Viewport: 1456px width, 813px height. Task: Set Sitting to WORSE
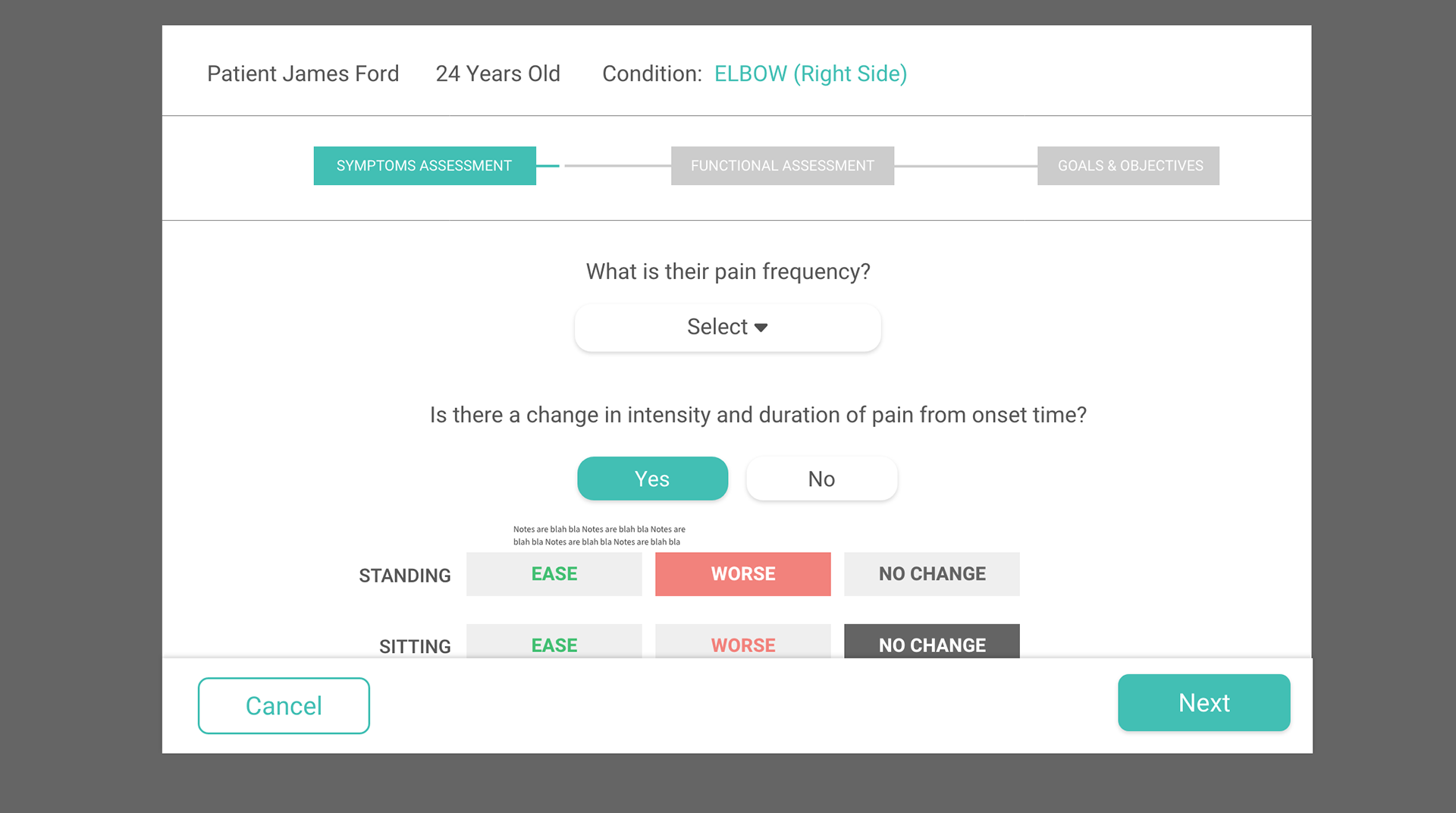coord(742,642)
